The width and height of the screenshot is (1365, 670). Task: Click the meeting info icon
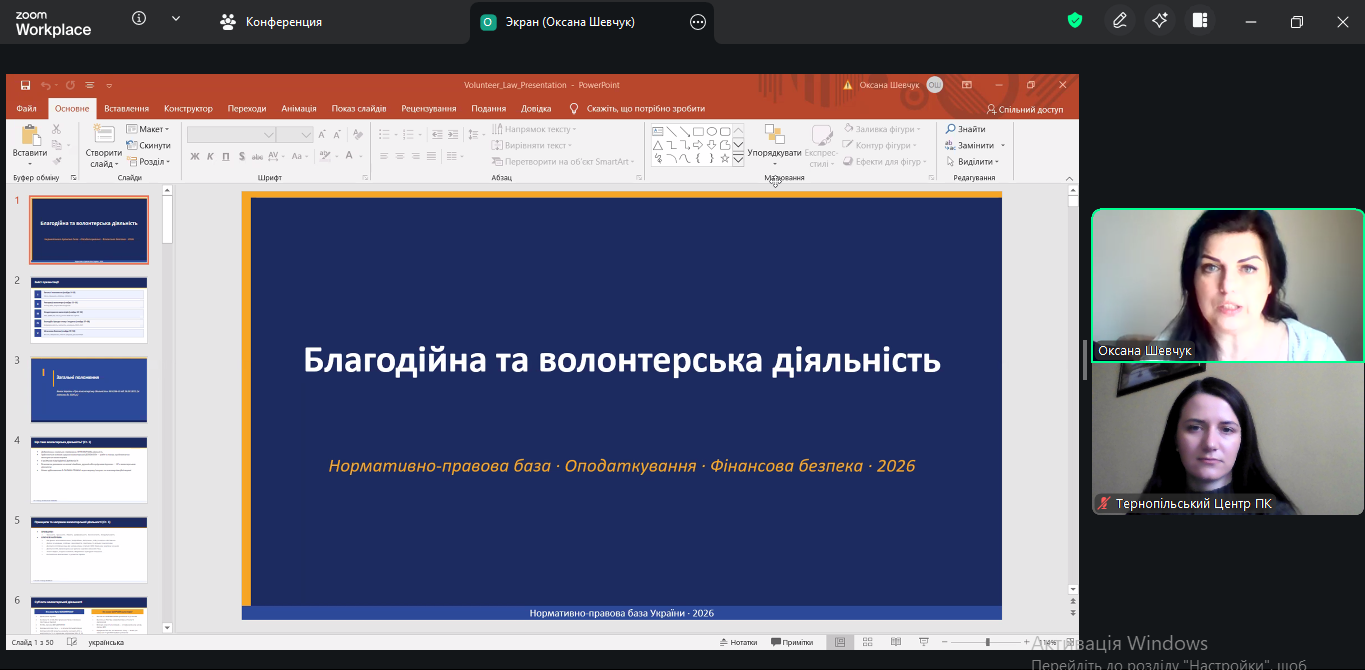point(139,19)
